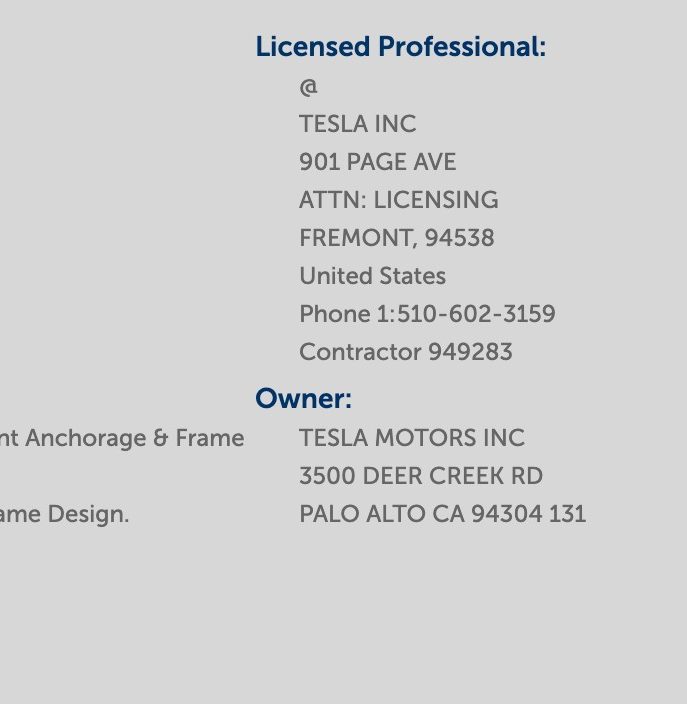Click the Licensed Professional heading
The image size is (687, 704).
tap(401, 47)
